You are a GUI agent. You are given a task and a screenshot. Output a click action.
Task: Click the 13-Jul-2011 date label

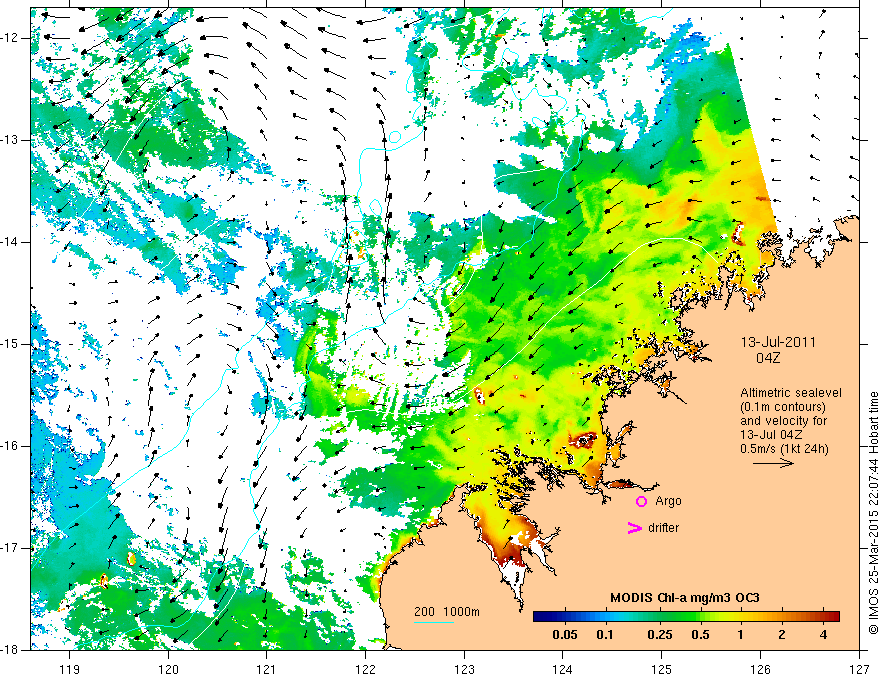(x=778, y=342)
